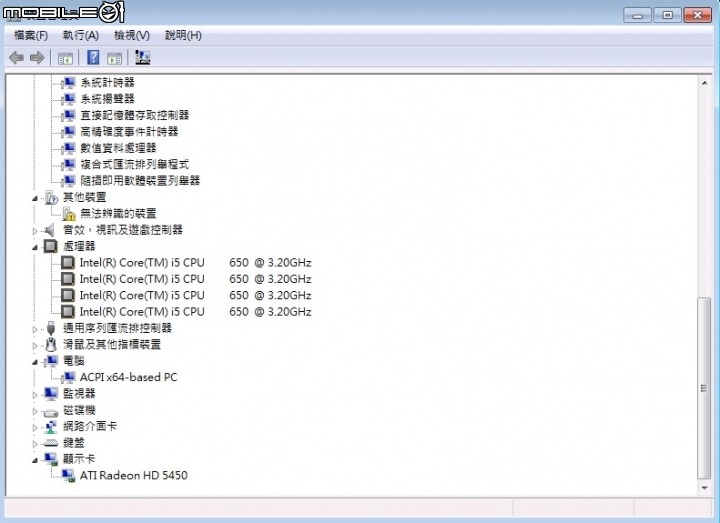Click the mouse icon for 滑鼠及其他指標裝置
Viewport: 720px width, 523px height.
click(51, 344)
